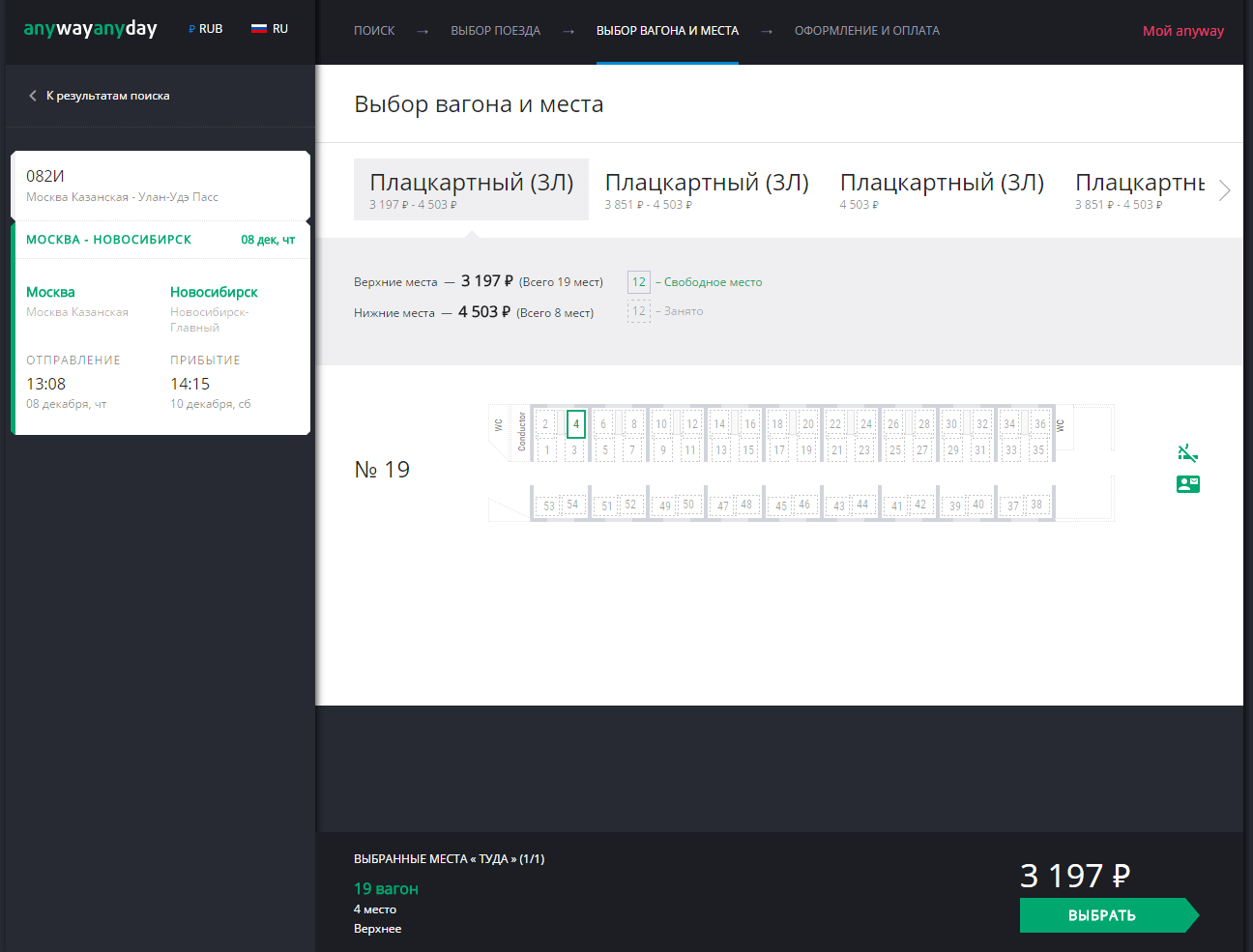
Task: Click the occupied seat legend box
Action: (638, 311)
